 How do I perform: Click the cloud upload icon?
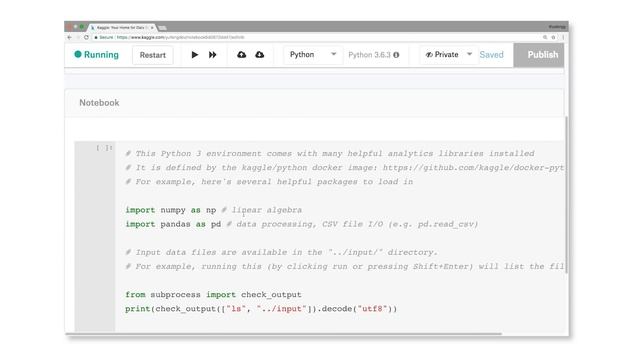(242, 55)
